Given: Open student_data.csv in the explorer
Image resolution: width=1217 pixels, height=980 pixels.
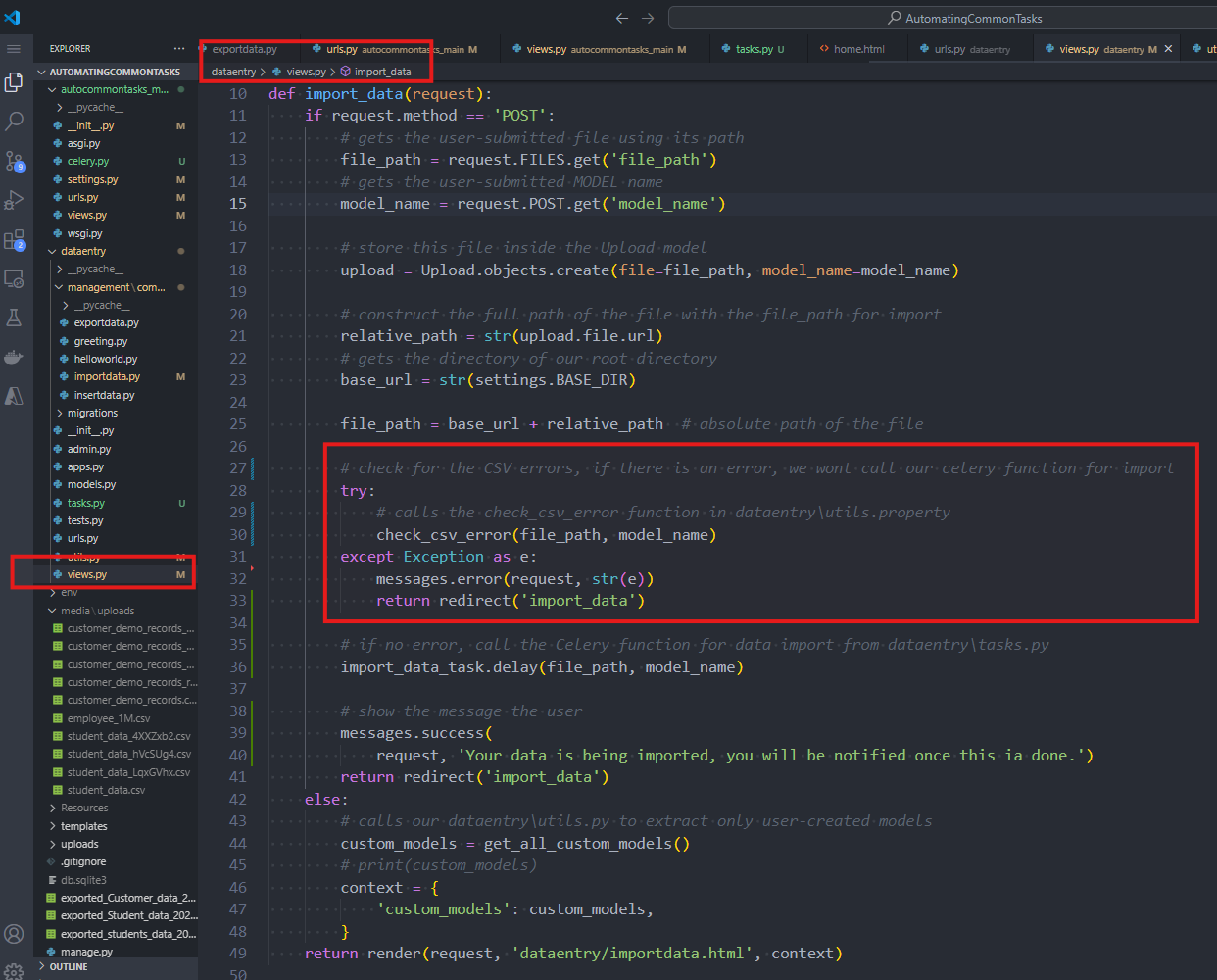Looking at the screenshot, I should click(x=115, y=790).
